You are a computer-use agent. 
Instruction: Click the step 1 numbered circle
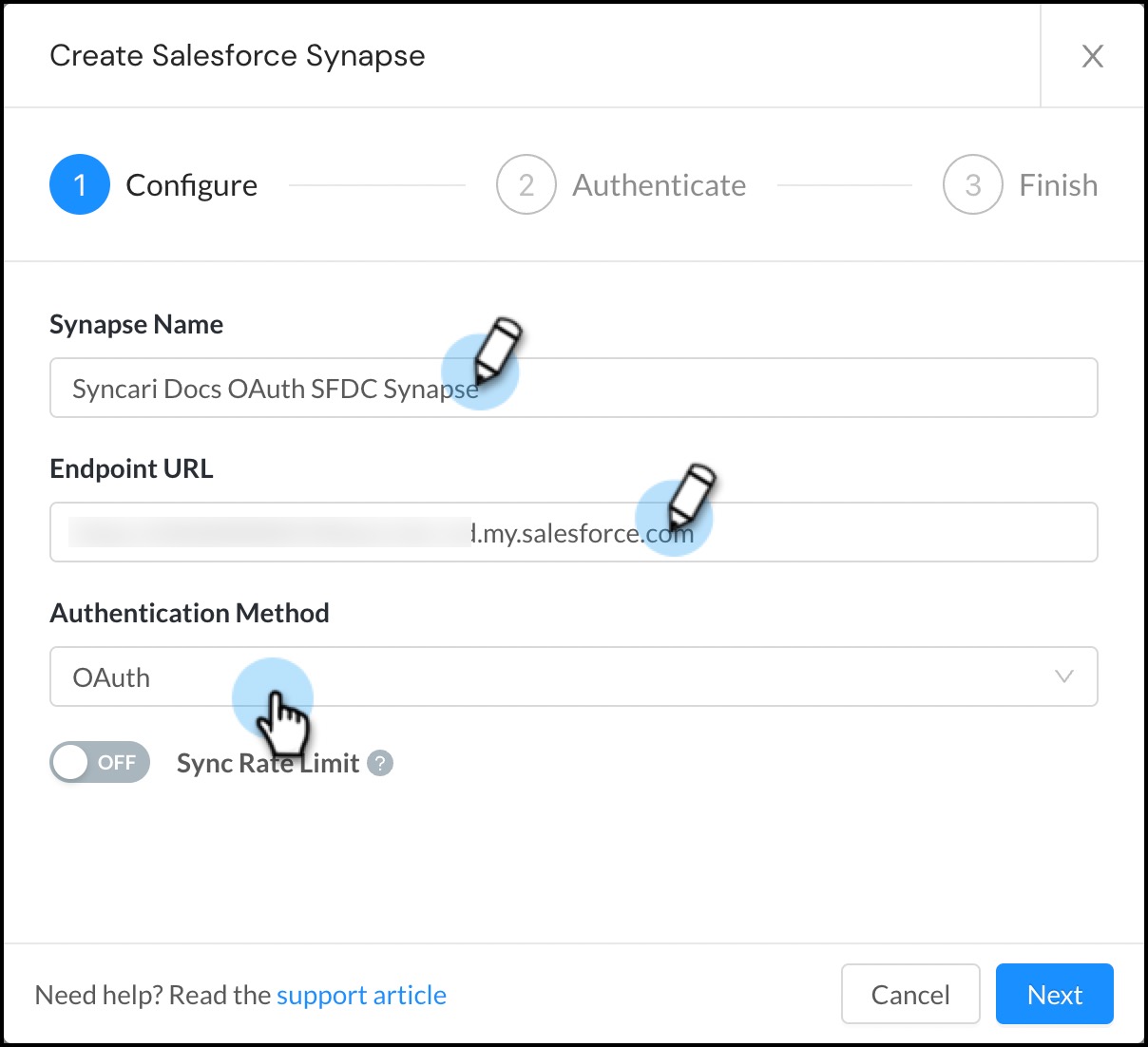click(80, 184)
